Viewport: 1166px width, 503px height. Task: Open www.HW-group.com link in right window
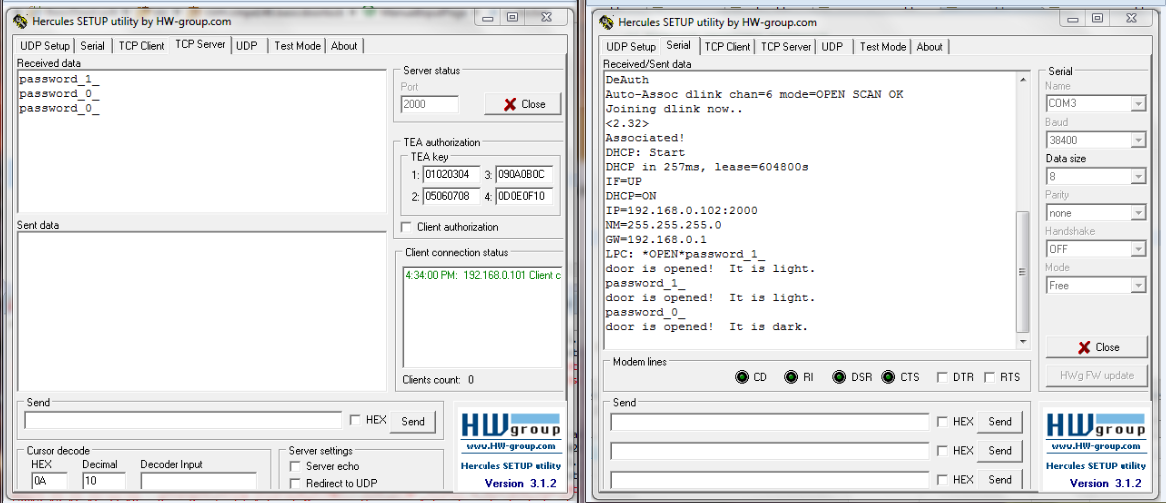tap(1096, 446)
